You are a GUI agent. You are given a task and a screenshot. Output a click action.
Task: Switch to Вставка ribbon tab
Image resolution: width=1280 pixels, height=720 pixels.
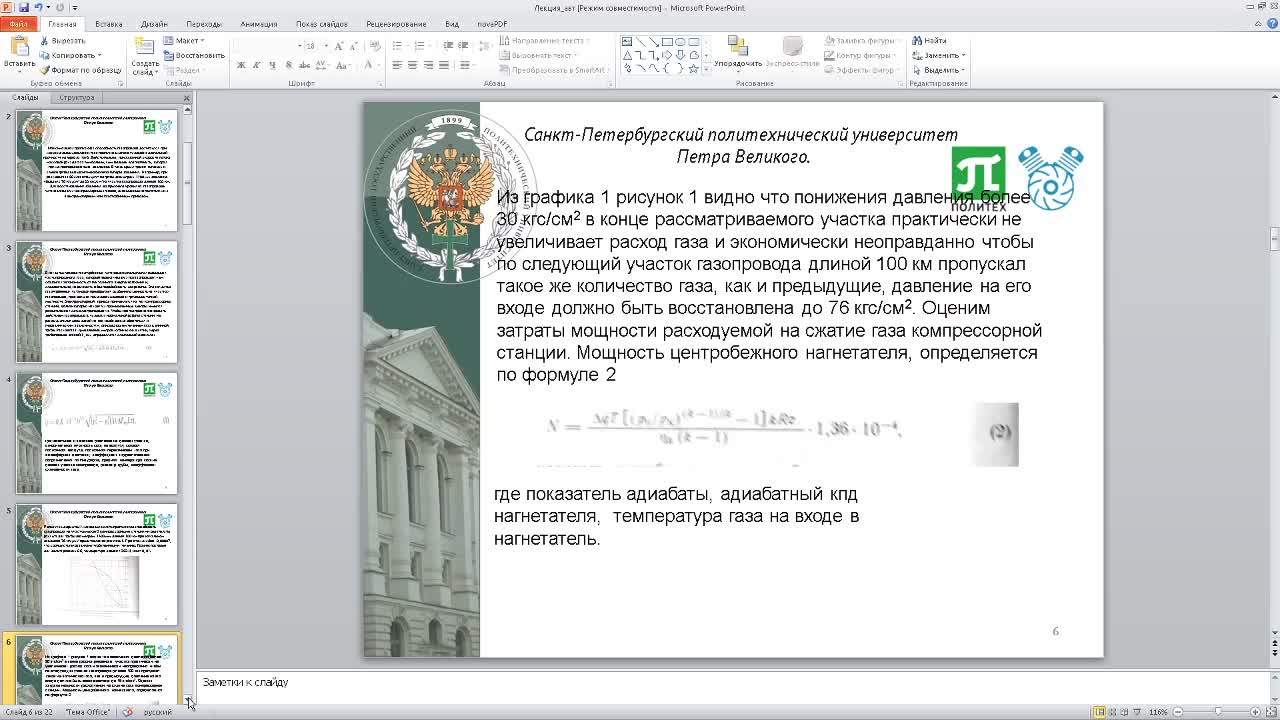[x=108, y=24]
